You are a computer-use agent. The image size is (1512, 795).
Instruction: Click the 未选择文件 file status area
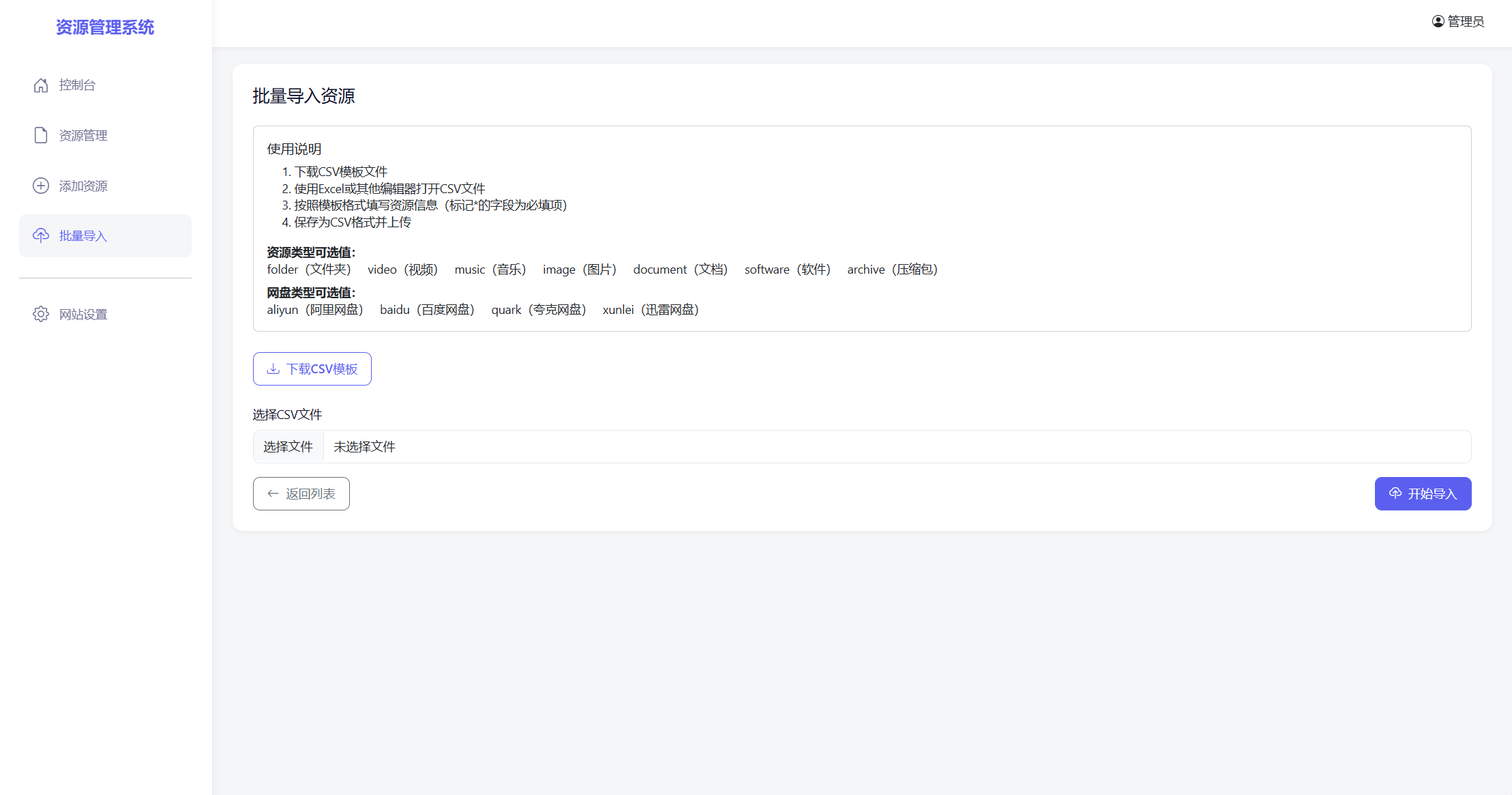pos(364,446)
